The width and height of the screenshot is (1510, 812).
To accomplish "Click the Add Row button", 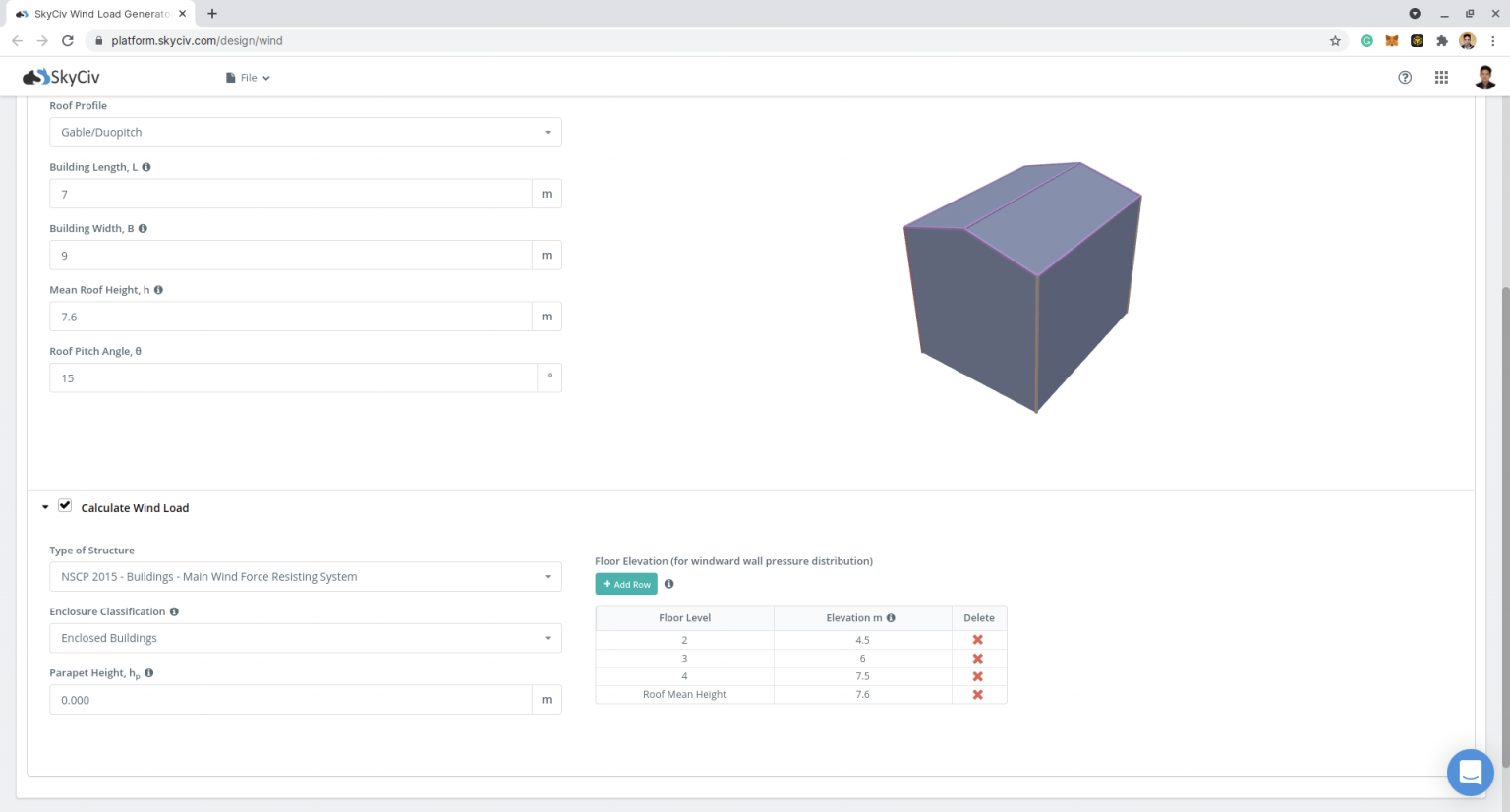I will click(x=626, y=584).
